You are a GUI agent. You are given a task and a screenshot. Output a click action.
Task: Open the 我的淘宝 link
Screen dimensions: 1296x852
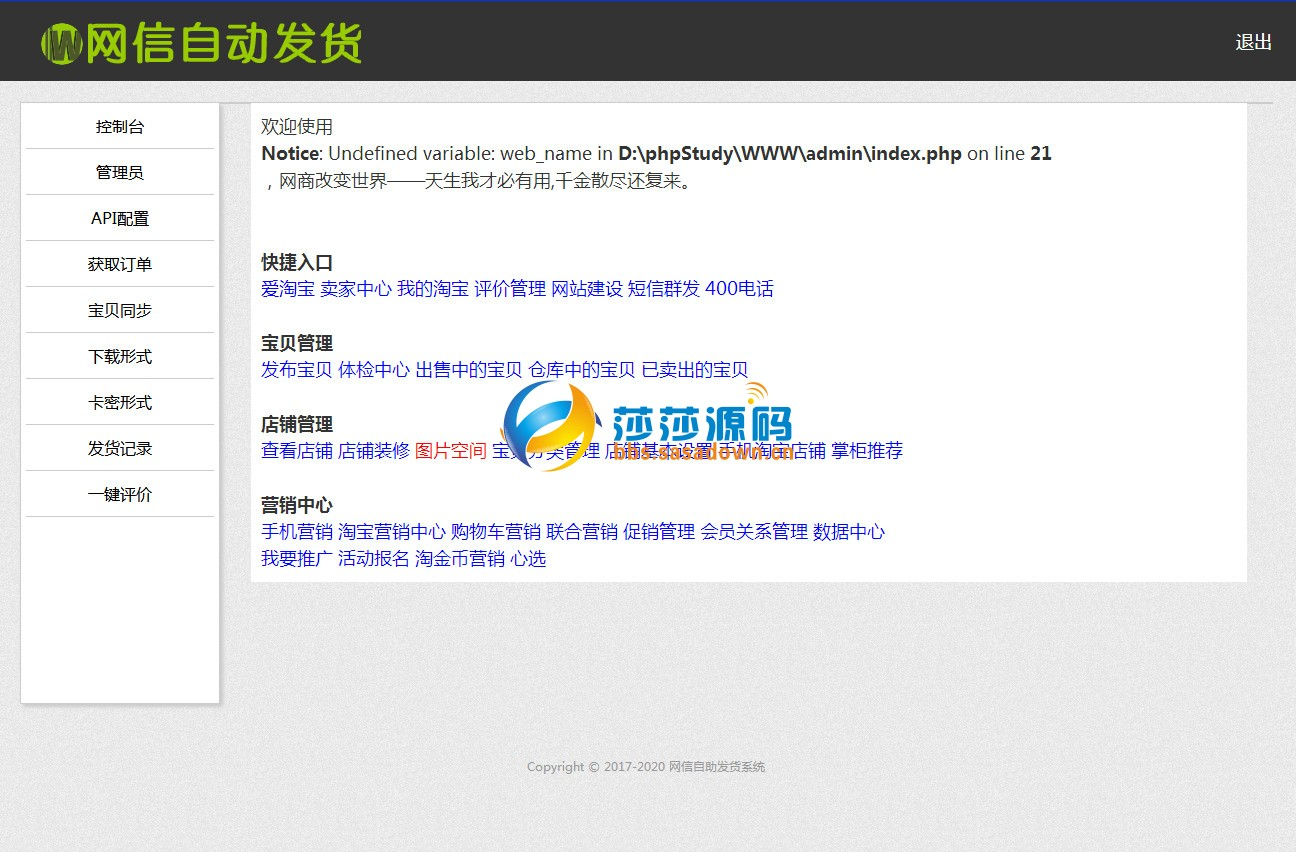click(433, 289)
